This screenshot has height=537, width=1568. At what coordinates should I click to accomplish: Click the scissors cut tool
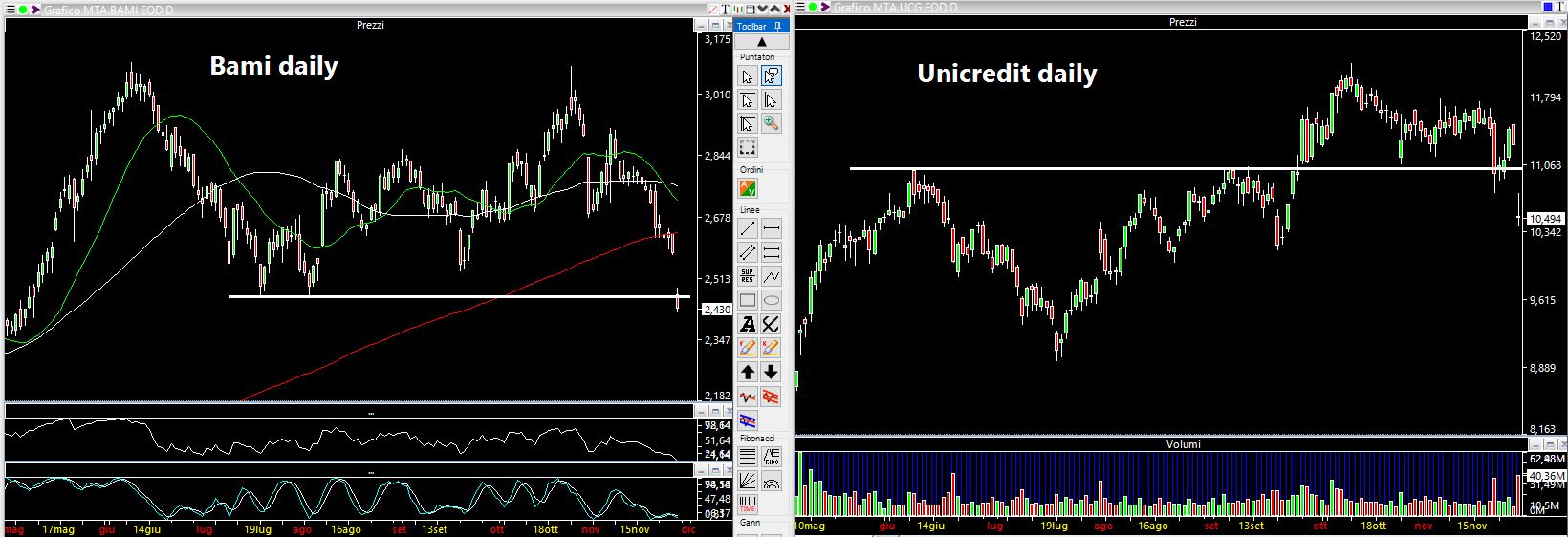tap(771, 325)
